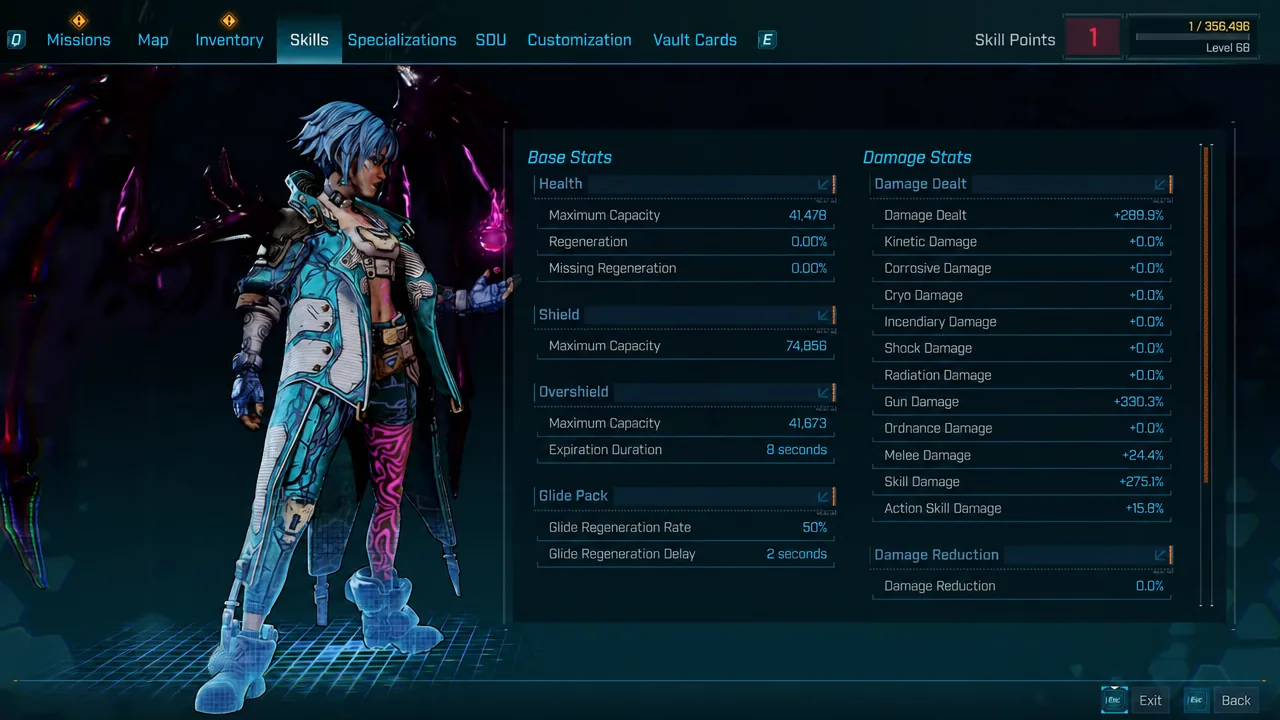Click the character model preview
1280x720 pixels.
coord(340,400)
